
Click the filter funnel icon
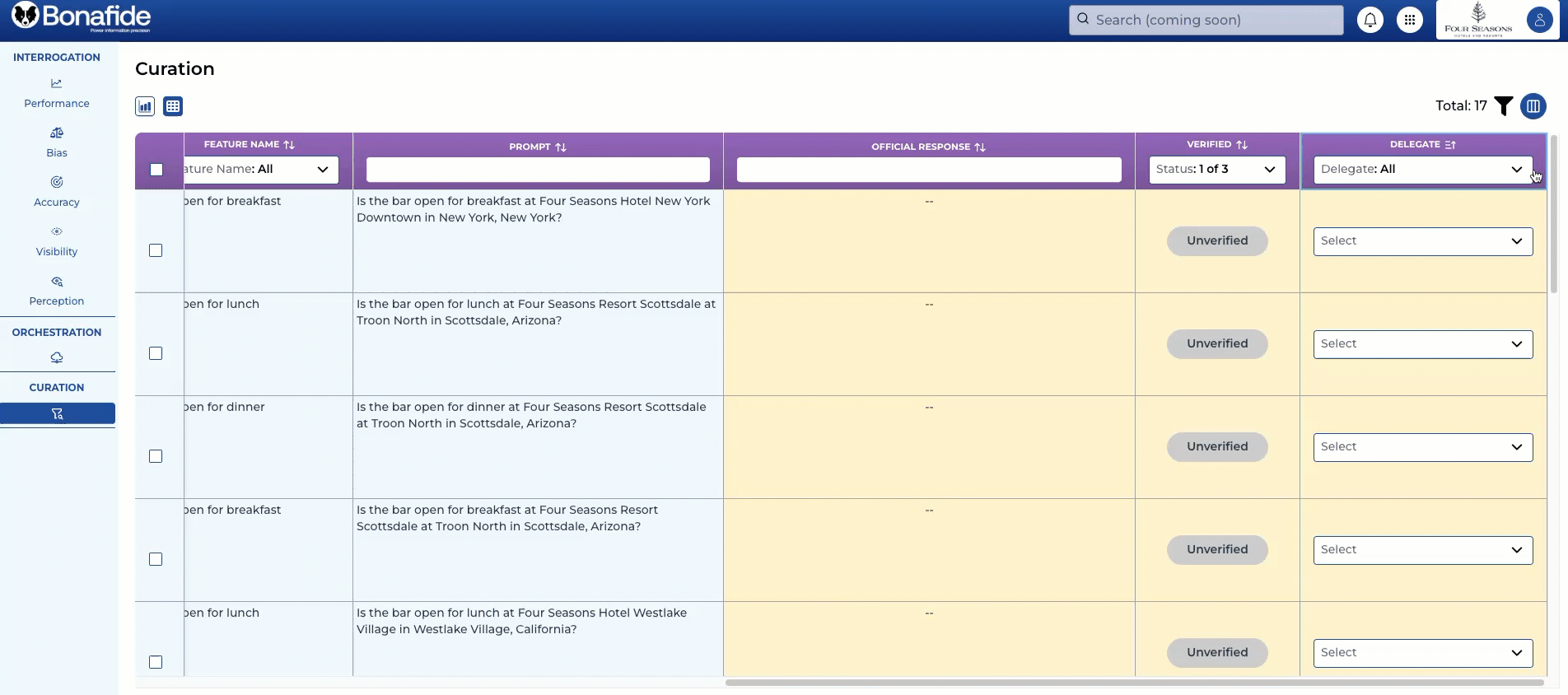click(1503, 106)
